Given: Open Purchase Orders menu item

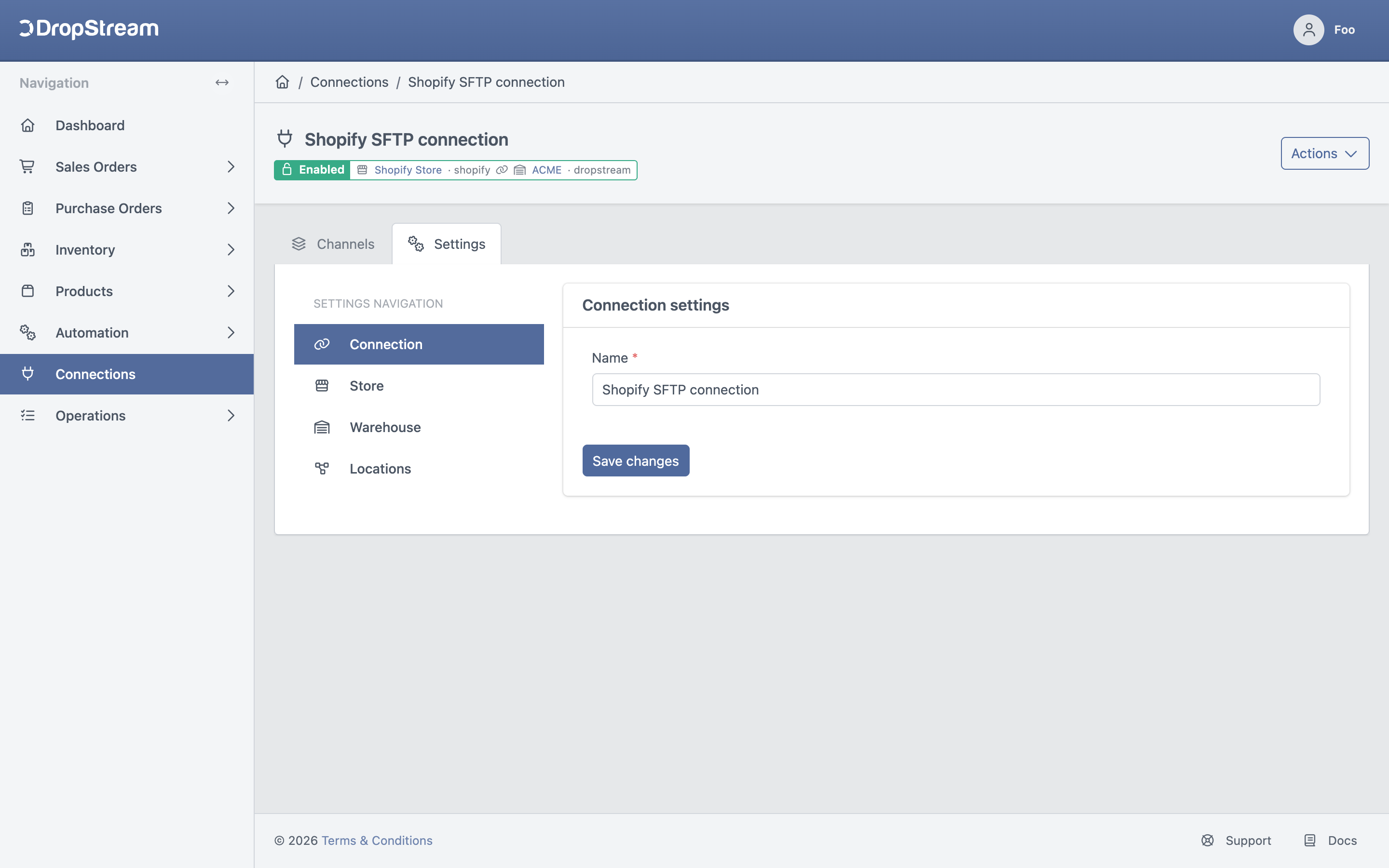Looking at the screenshot, I should (x=127, y=208).
